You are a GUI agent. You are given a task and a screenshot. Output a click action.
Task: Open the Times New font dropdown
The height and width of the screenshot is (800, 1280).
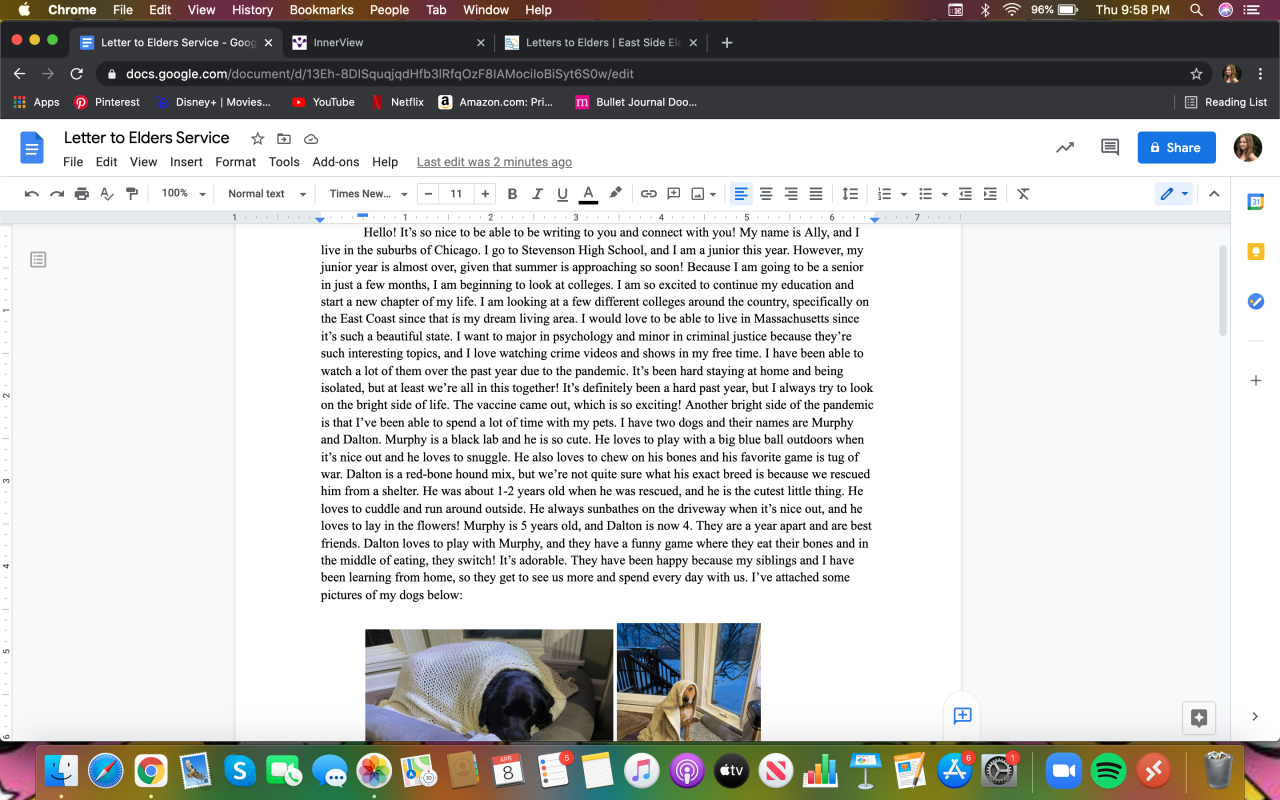[369, 194]
